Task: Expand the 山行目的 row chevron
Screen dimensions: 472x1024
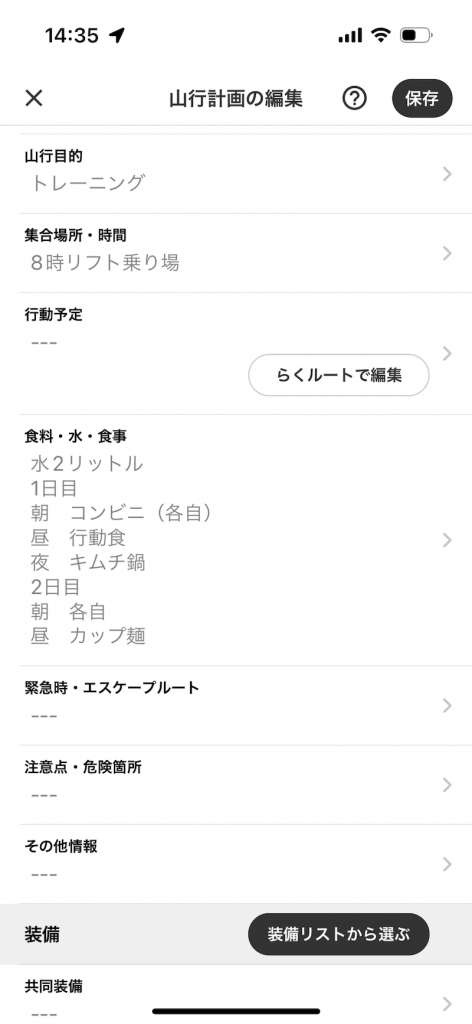Action: click(447, 174)
